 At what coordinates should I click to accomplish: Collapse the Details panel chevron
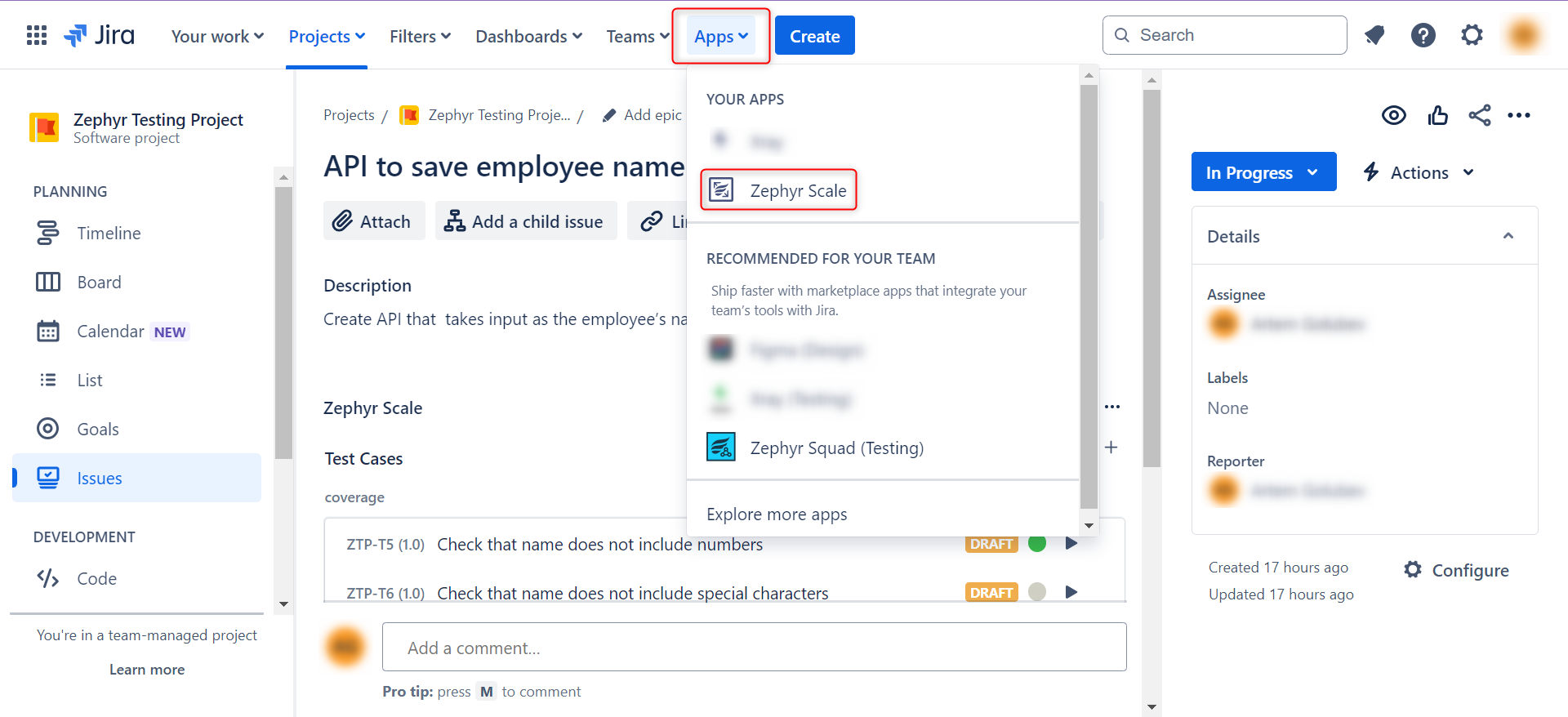[x=1508, y=236]
